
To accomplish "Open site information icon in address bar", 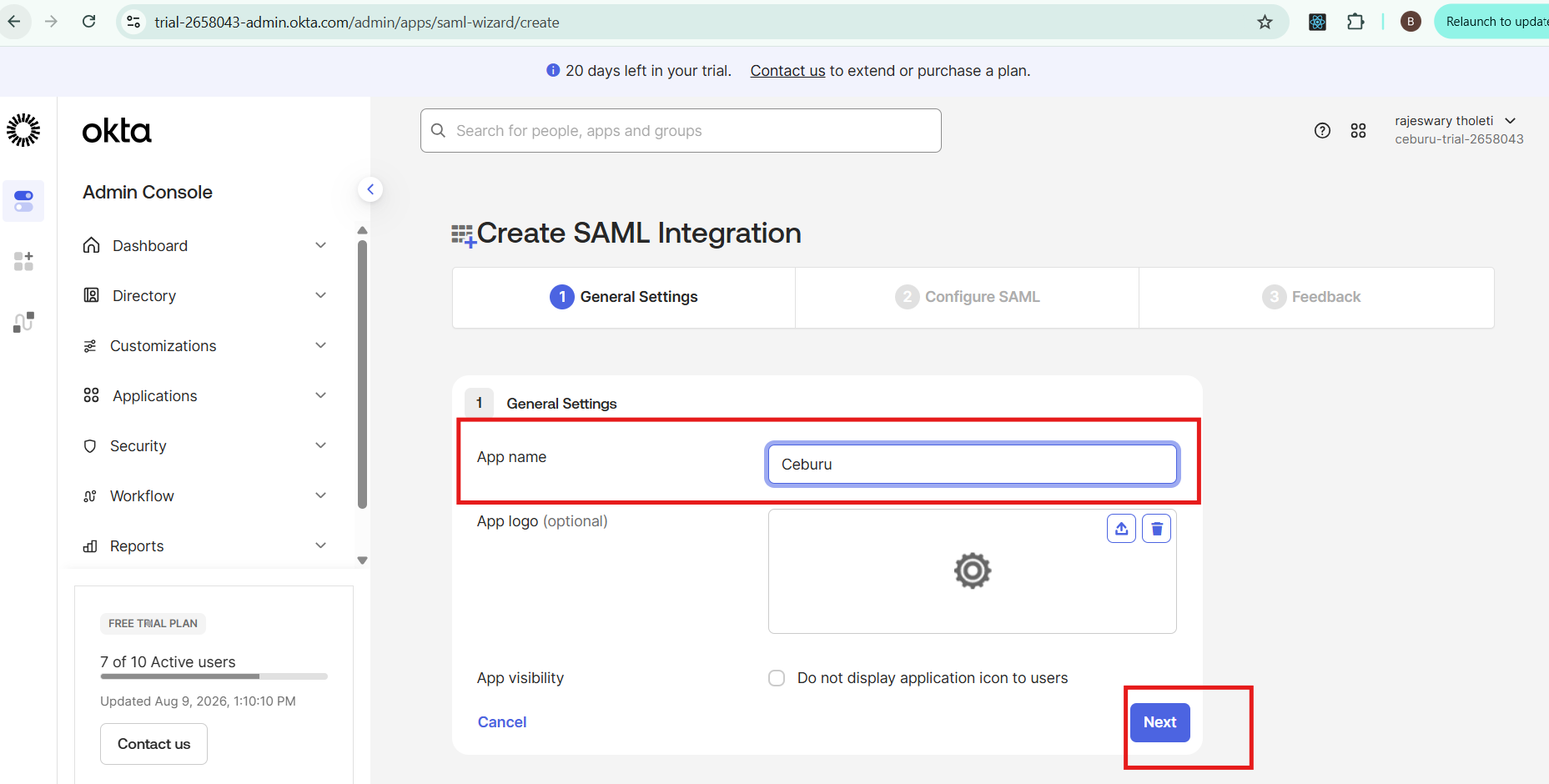I will coord(133,22).
